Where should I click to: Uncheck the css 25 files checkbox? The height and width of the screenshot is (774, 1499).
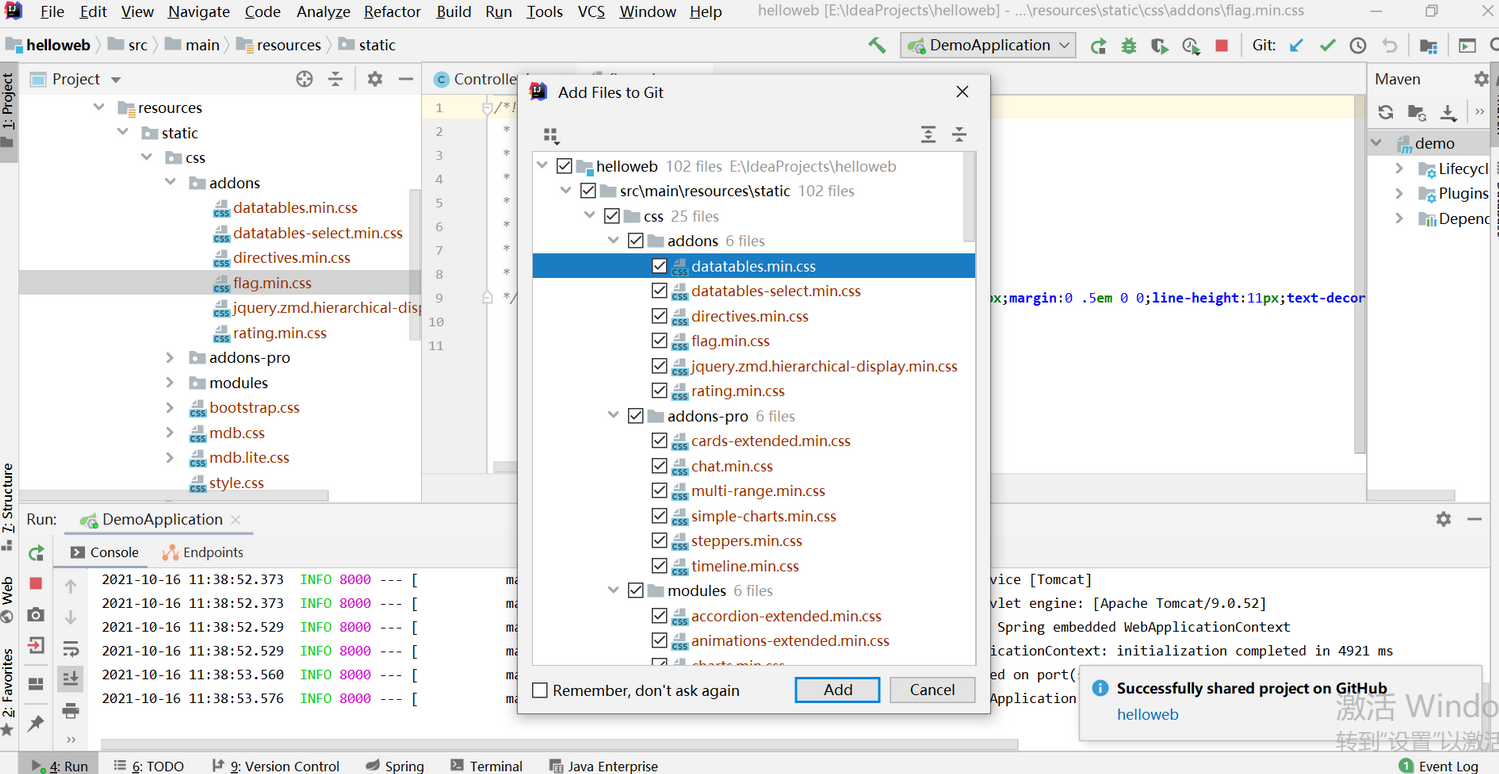point(612,216)
